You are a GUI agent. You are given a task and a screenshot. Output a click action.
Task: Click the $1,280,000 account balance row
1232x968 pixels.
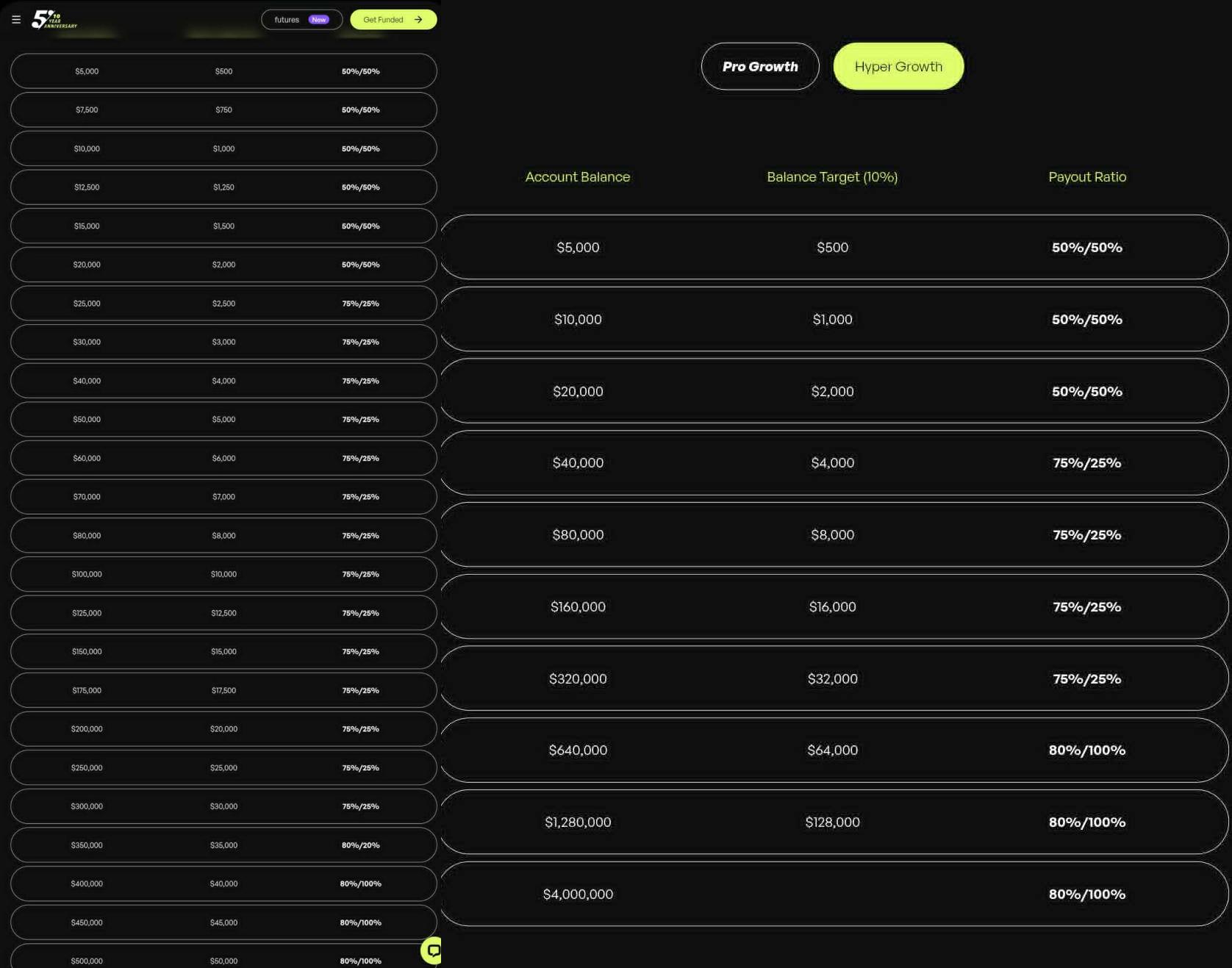pyautogui.click(x=834, y=822)
